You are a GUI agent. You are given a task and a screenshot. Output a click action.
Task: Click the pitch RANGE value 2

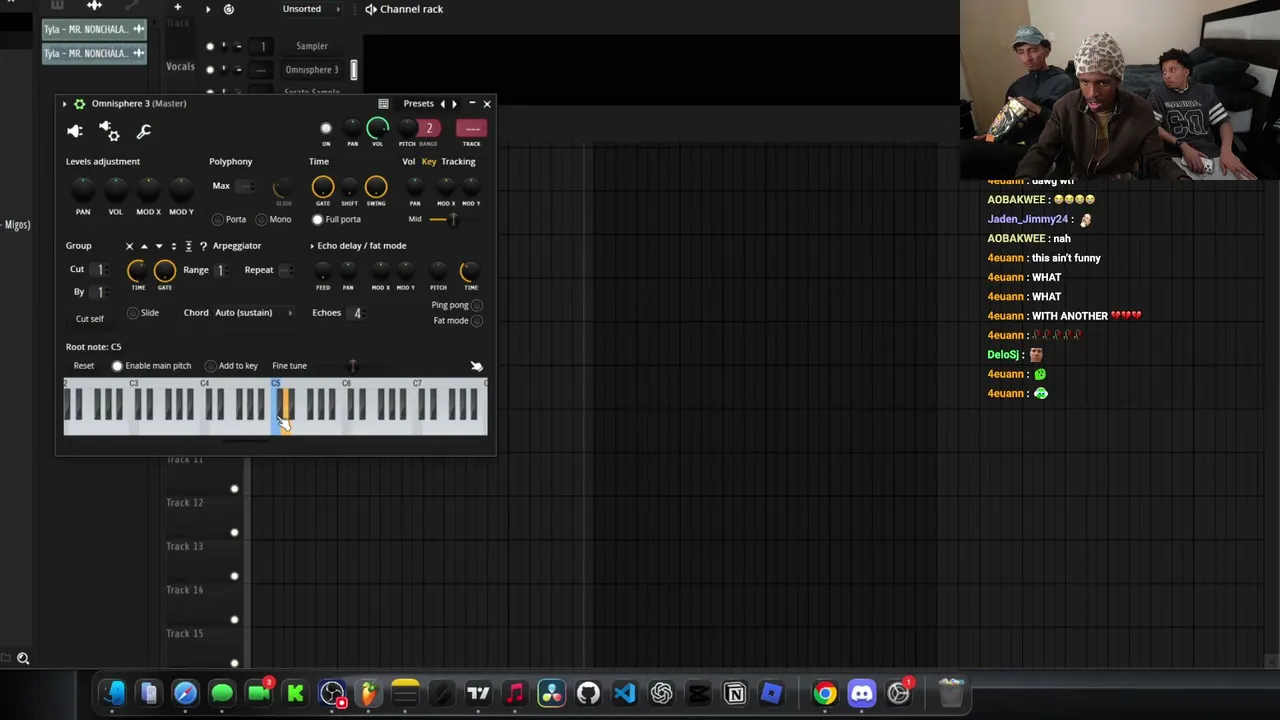[429, 129]
